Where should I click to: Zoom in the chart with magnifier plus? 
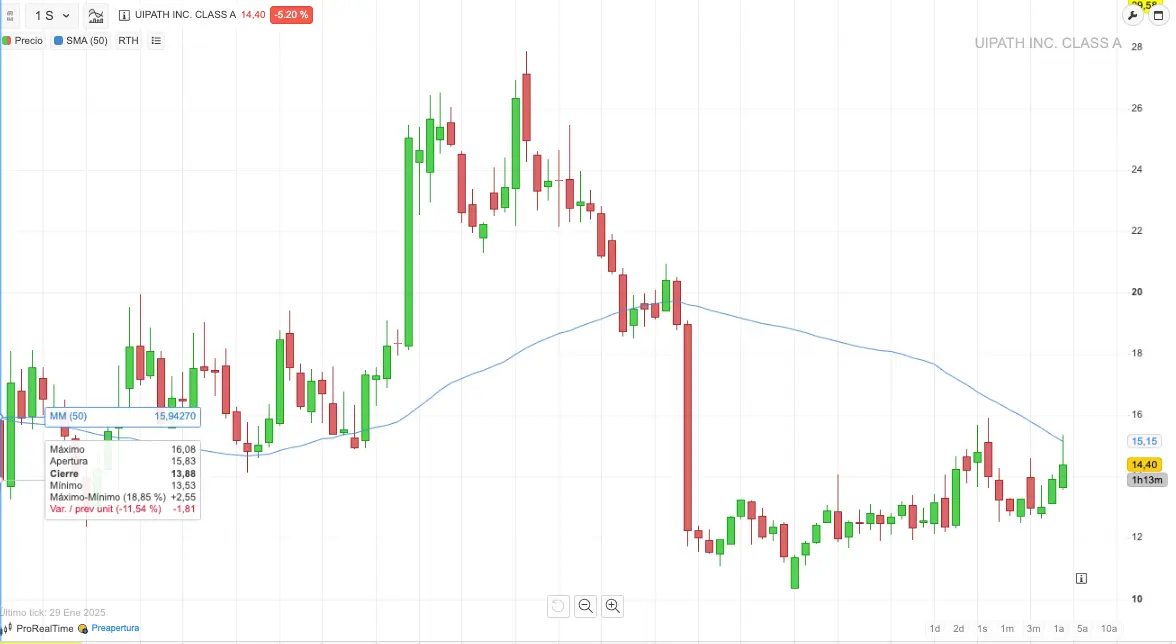click(613, 605)
